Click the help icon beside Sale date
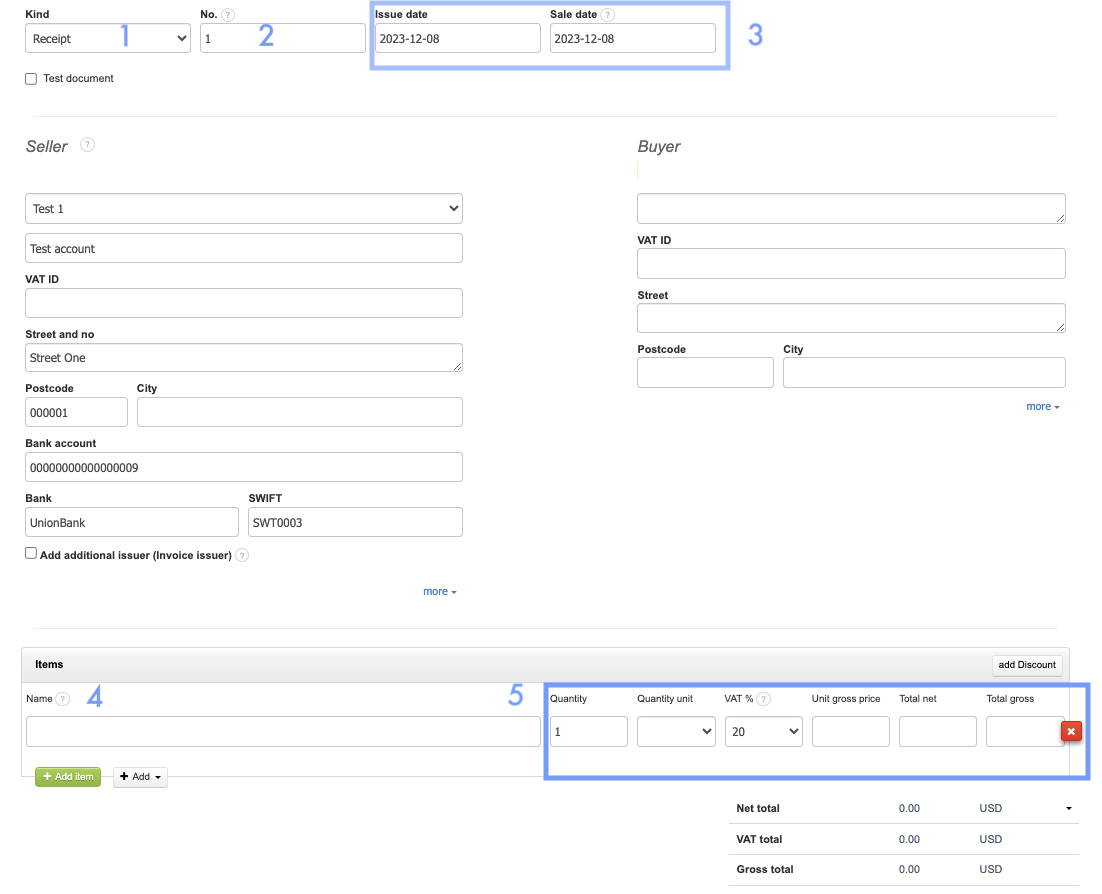 click(x=608, y=15)
